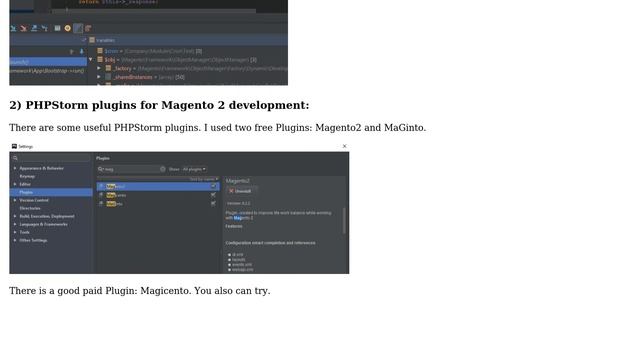Expand the _sharedInstances variable node
This screenshot has height=360, width=640.
[99, 77]
